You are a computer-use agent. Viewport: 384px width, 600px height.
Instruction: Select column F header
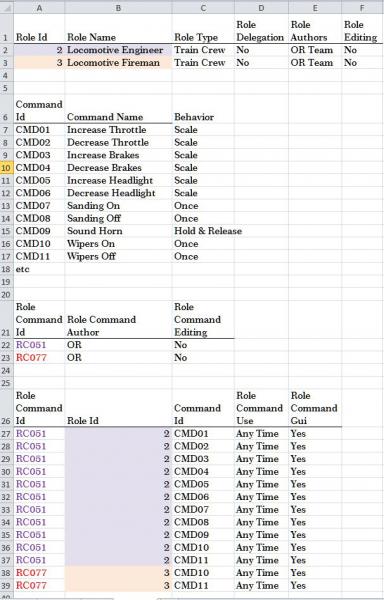click(362, 8)
